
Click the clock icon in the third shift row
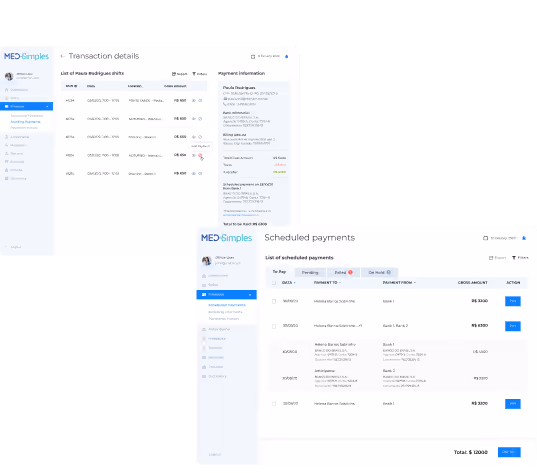200,137
